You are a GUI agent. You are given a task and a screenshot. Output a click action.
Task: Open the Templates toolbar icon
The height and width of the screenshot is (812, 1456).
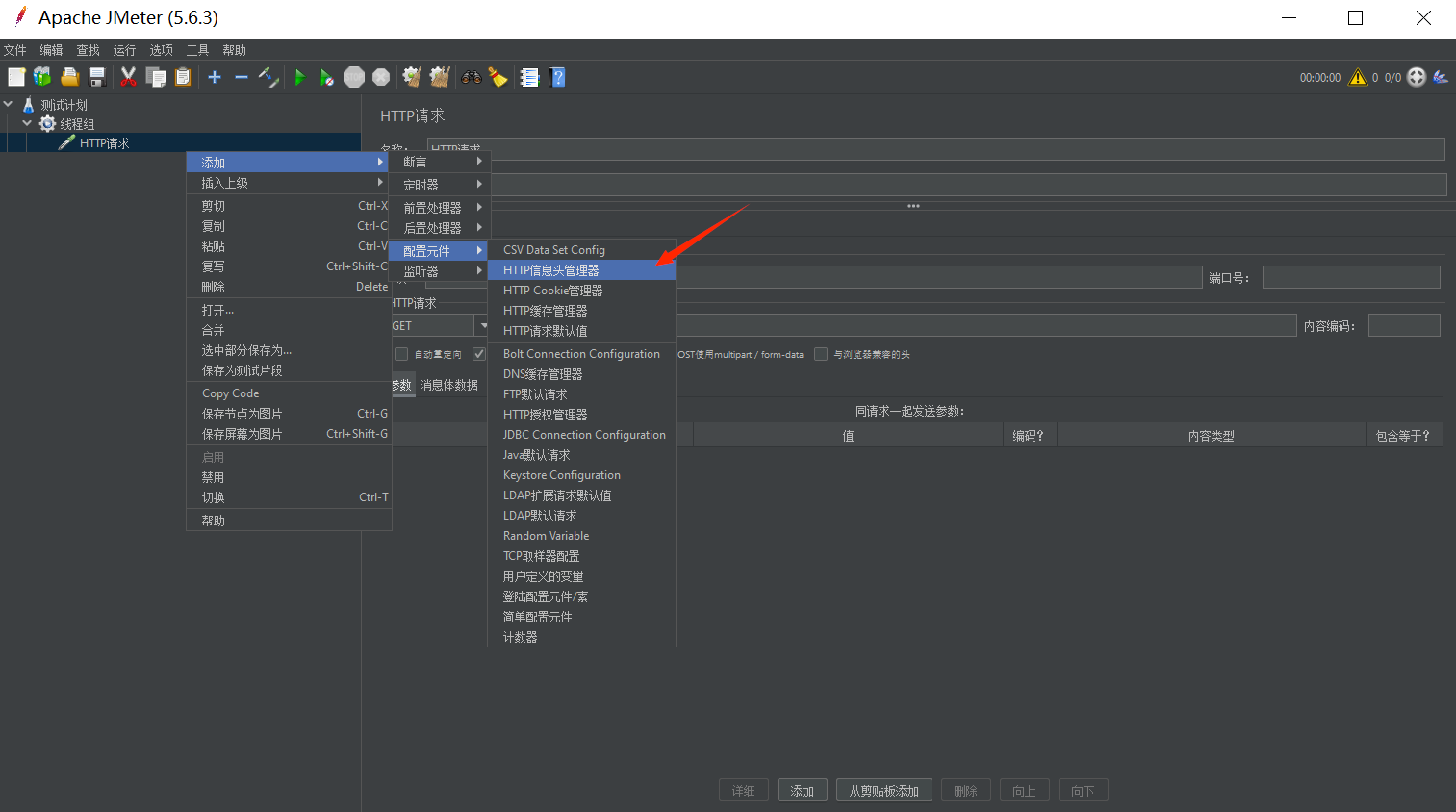pyautogui.click(x=42, y=77)
